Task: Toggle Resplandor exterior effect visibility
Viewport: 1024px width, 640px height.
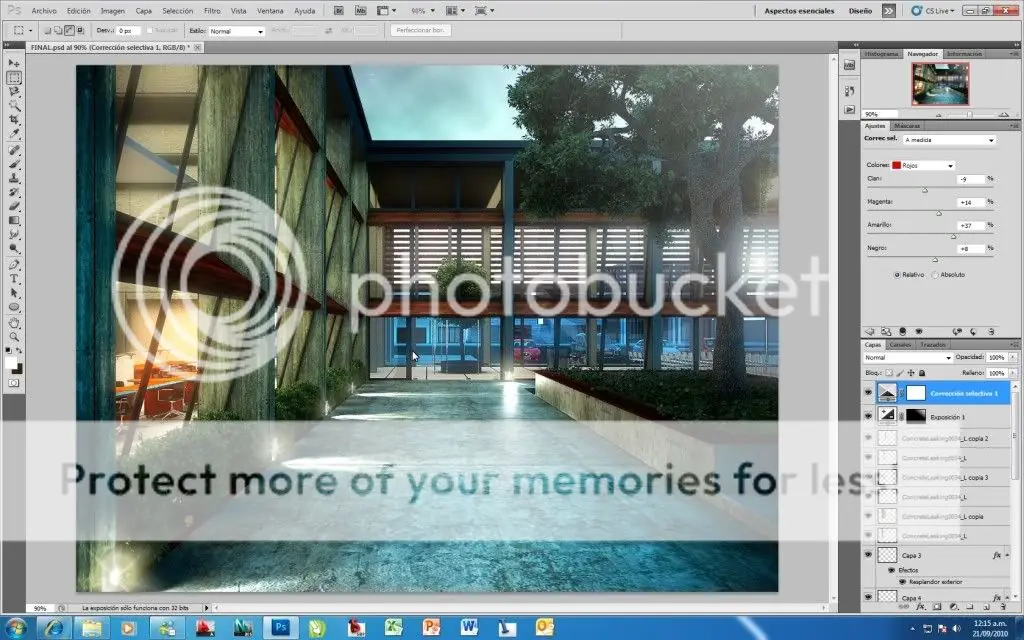Action: click(903, 581)
